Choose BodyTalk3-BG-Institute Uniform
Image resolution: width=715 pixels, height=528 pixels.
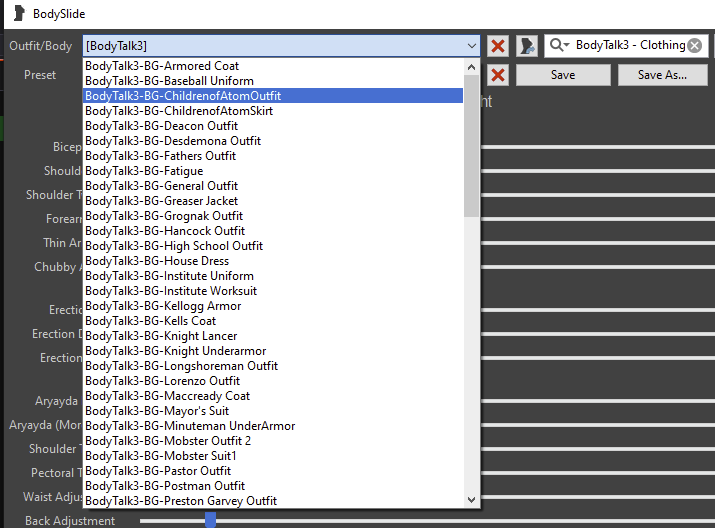coord(273,276)
